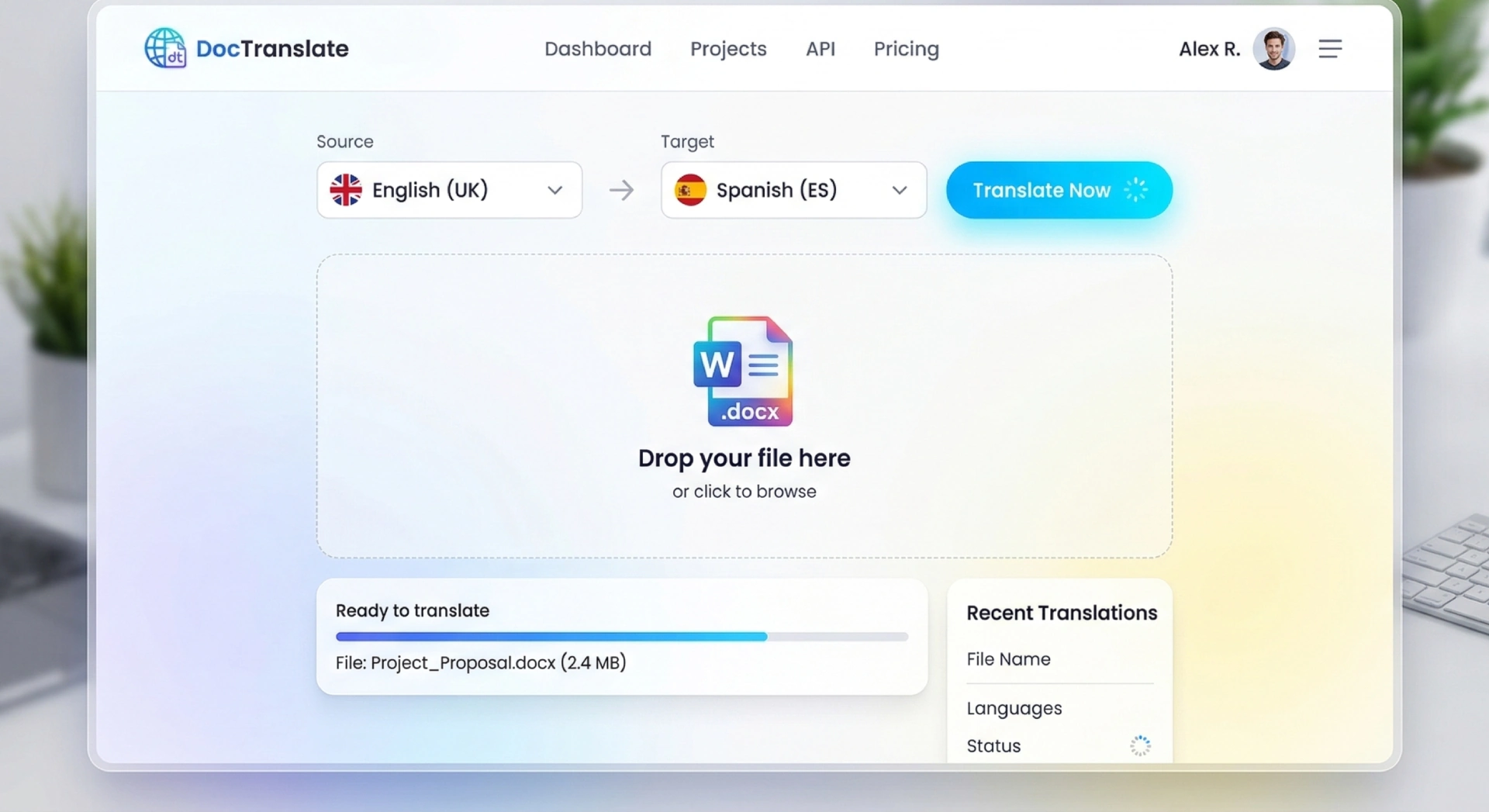Open the Pricing nav item
The width and height of the screenshot is (1489, 812).
(906, 49)
